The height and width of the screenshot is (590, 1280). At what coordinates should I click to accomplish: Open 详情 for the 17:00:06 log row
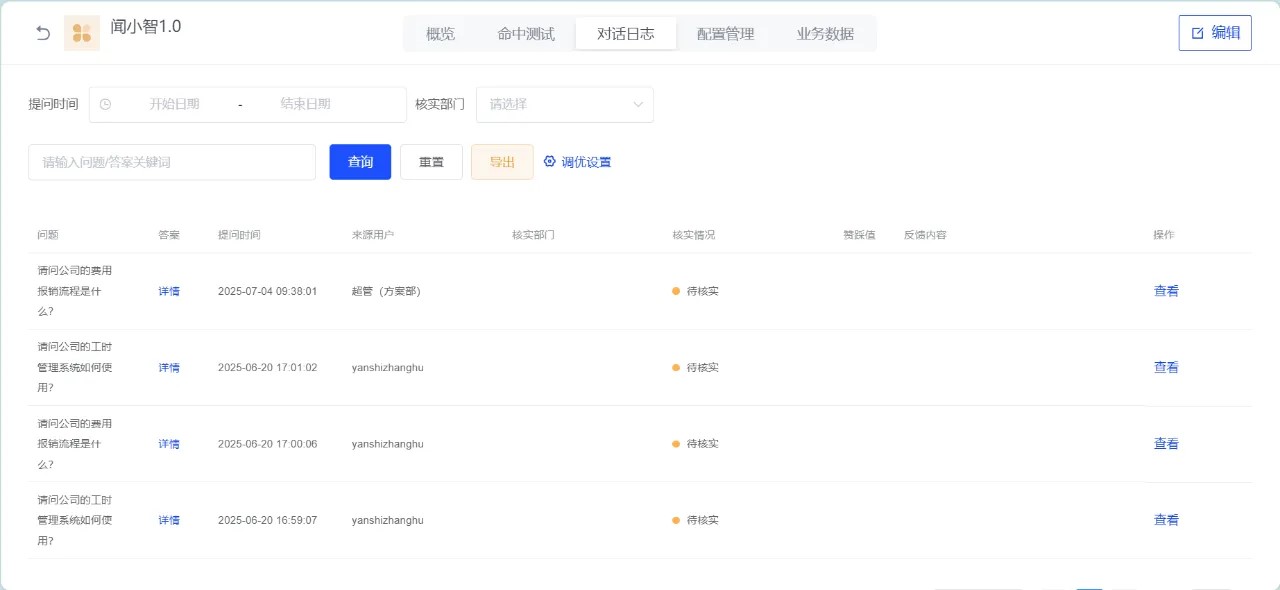(169, 444)
